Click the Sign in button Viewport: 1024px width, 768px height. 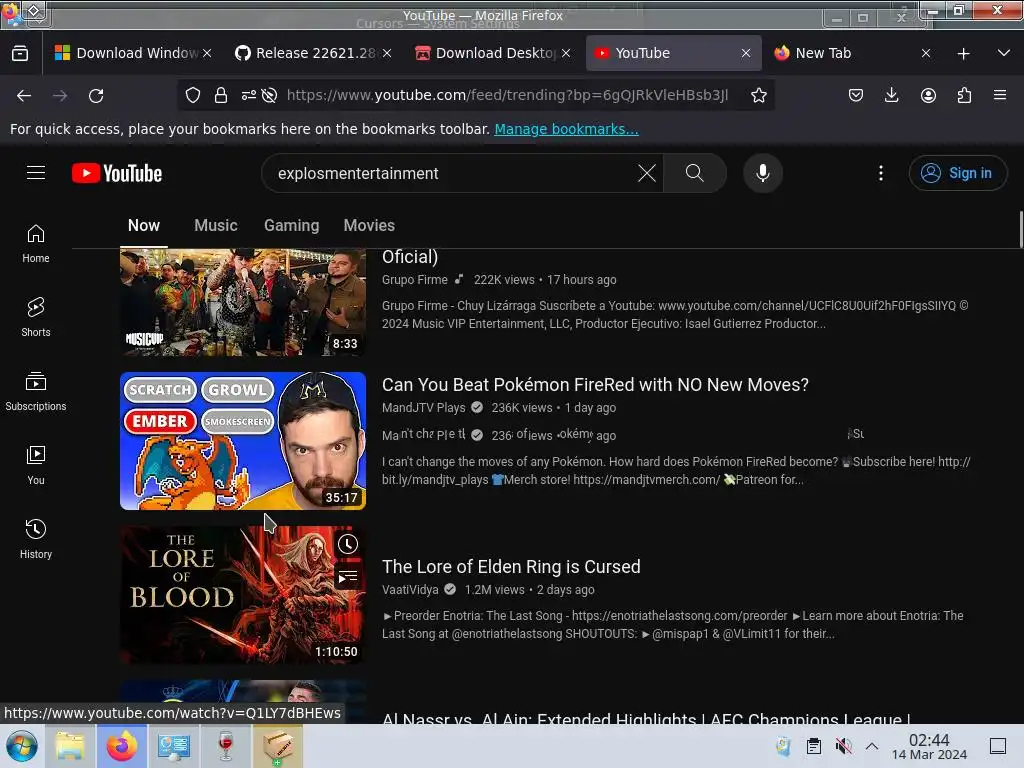957,173
